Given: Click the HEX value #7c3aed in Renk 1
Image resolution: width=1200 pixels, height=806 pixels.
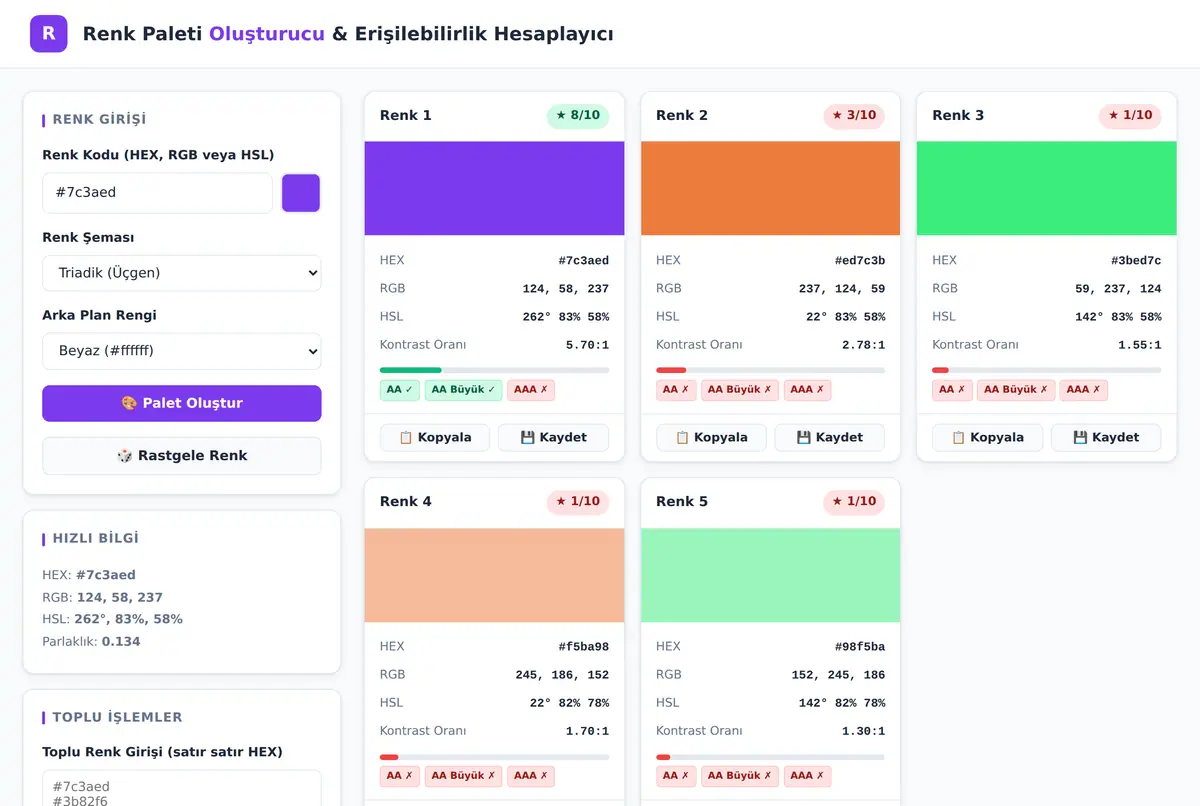Looking at the screenshot, I should tap(583, 261).
